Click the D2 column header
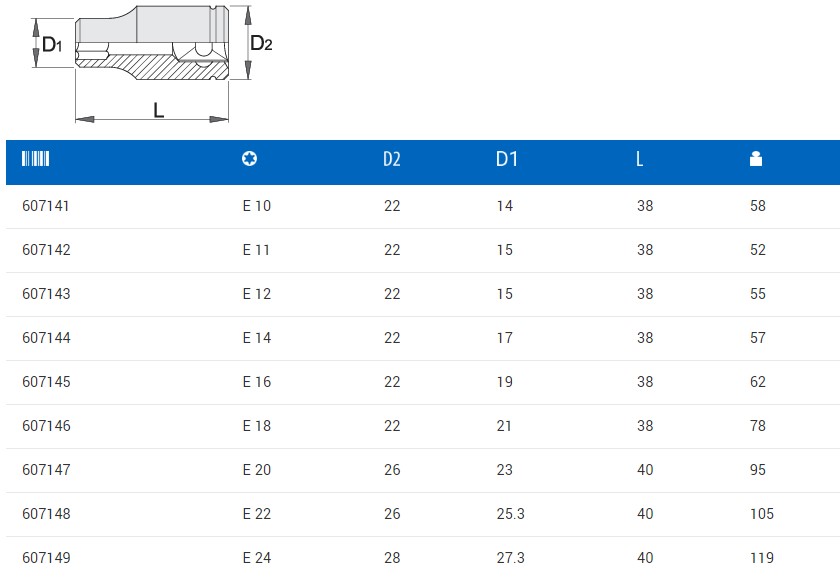840x580 pixels. 392,159
